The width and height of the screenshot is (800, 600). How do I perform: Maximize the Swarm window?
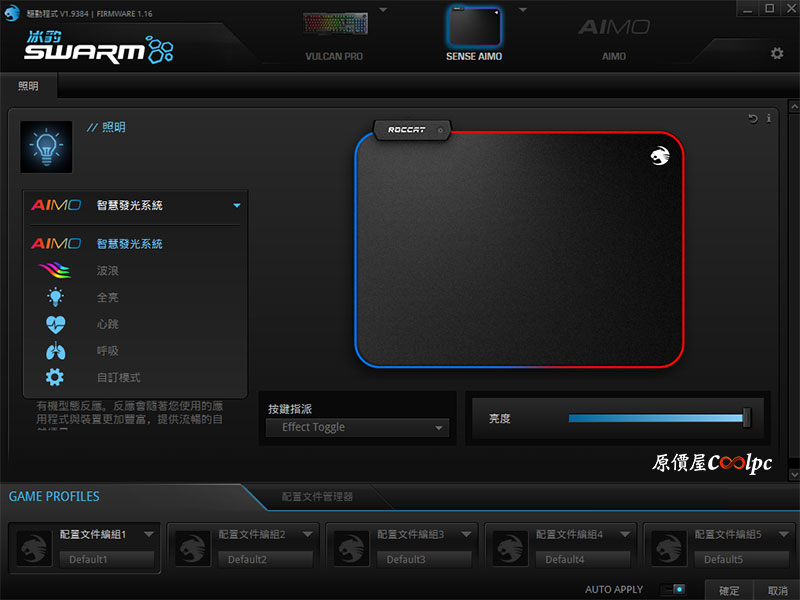pos(769,9)
